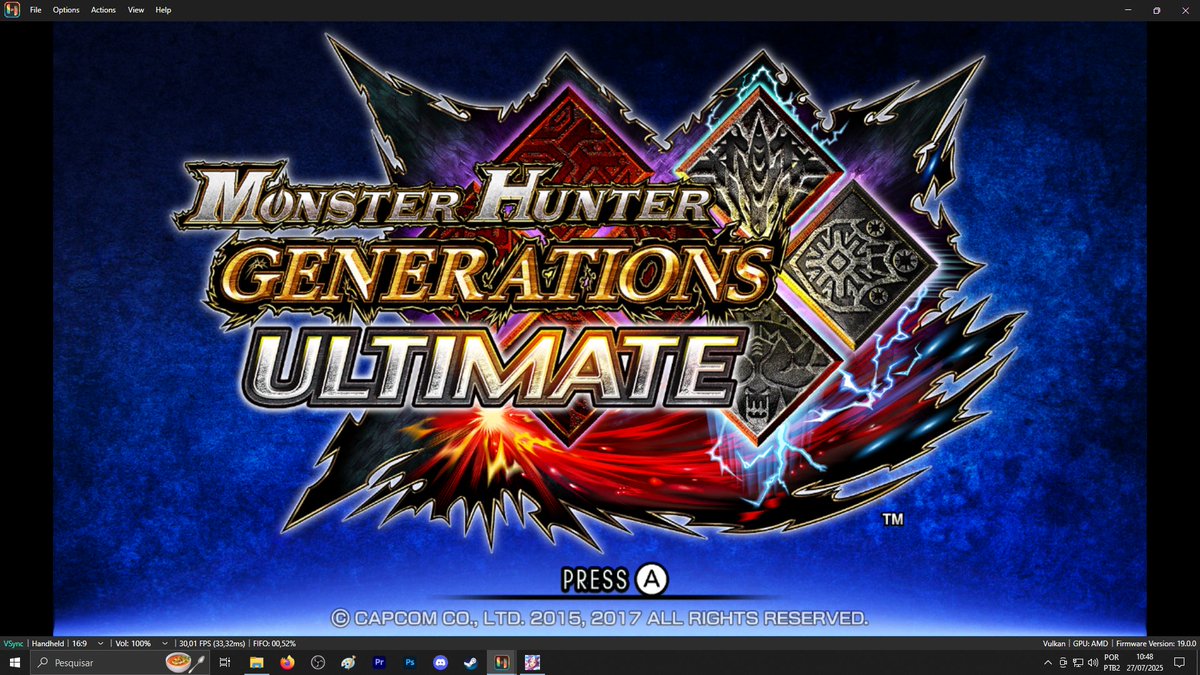Click the Firmware Version: 19.0.0 label
Screen dimensions: 1200x675
(x=1156, y=643)
